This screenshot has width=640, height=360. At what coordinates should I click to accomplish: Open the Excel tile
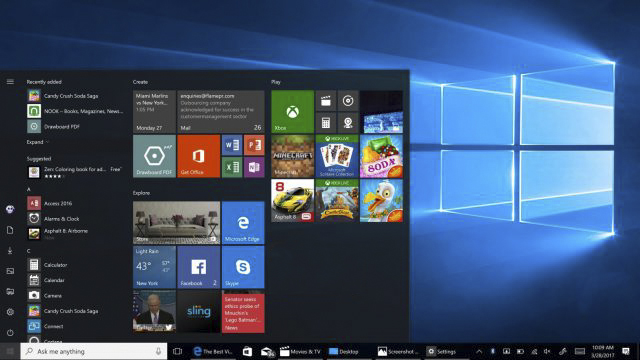(x=232, y=167)
